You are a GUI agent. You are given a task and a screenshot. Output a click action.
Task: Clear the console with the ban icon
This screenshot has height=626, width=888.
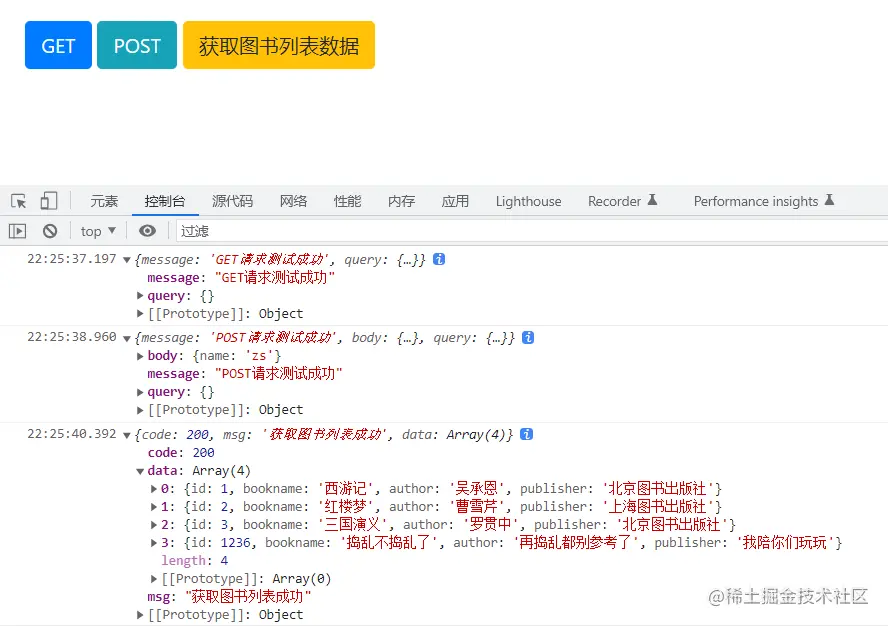(x=50, y=231)
